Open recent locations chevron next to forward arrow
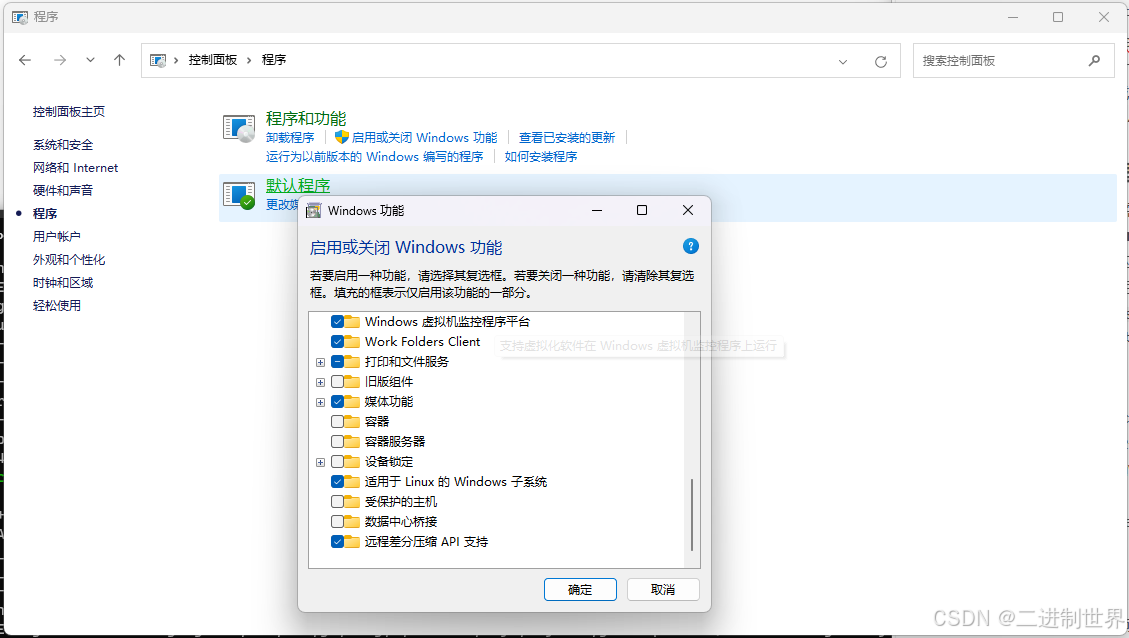This screenshot has height=638, width=1129. coord(90,60)
